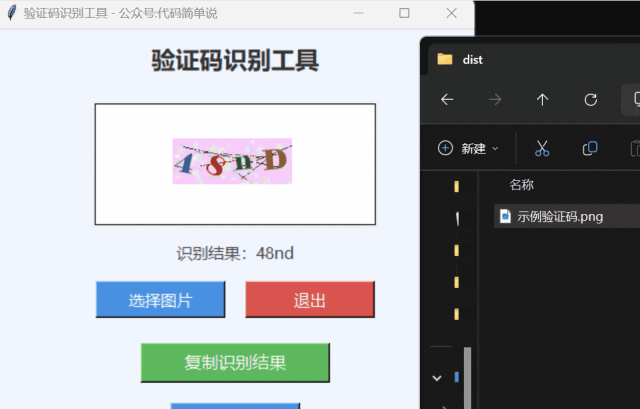640x409 pixels.
Task: Click the PNG file icon for 示例验证码
Action: pyautogui.click(x=505, y=216)
